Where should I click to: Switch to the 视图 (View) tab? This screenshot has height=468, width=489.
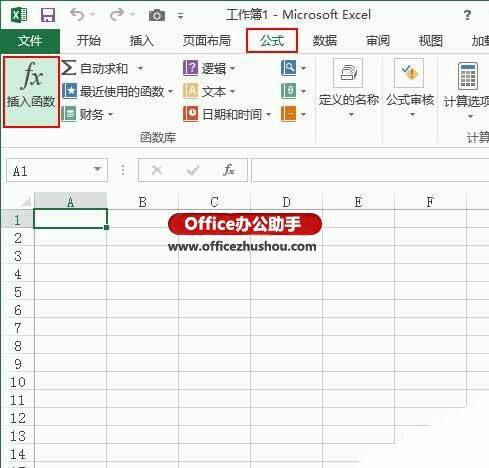click(x=431, y=41)
